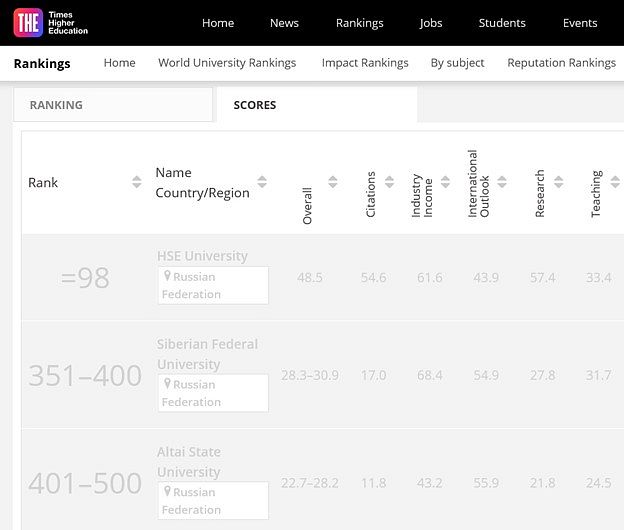Open Students in the top navigation
624x530 pixels.
pos(502,23)
